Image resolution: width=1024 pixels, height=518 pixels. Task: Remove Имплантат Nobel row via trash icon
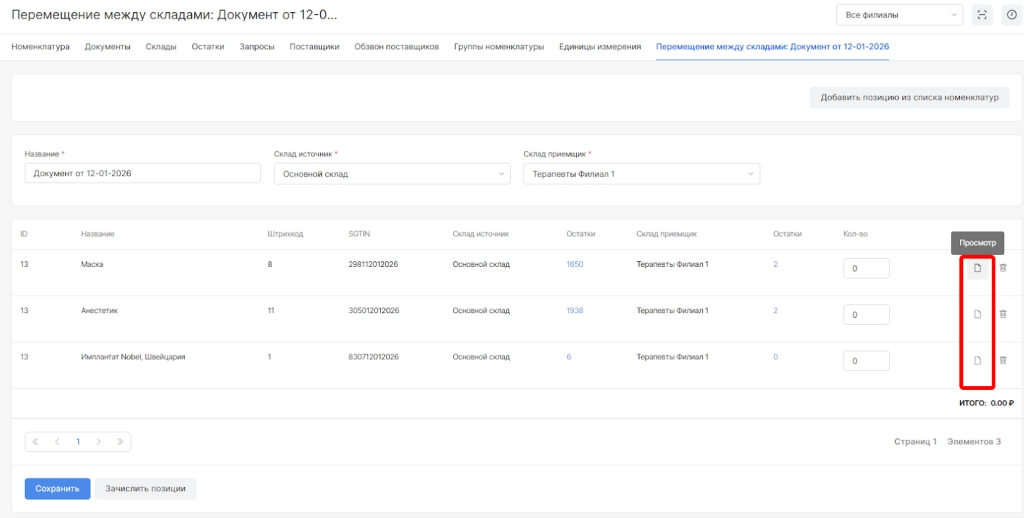(1003, 360)
